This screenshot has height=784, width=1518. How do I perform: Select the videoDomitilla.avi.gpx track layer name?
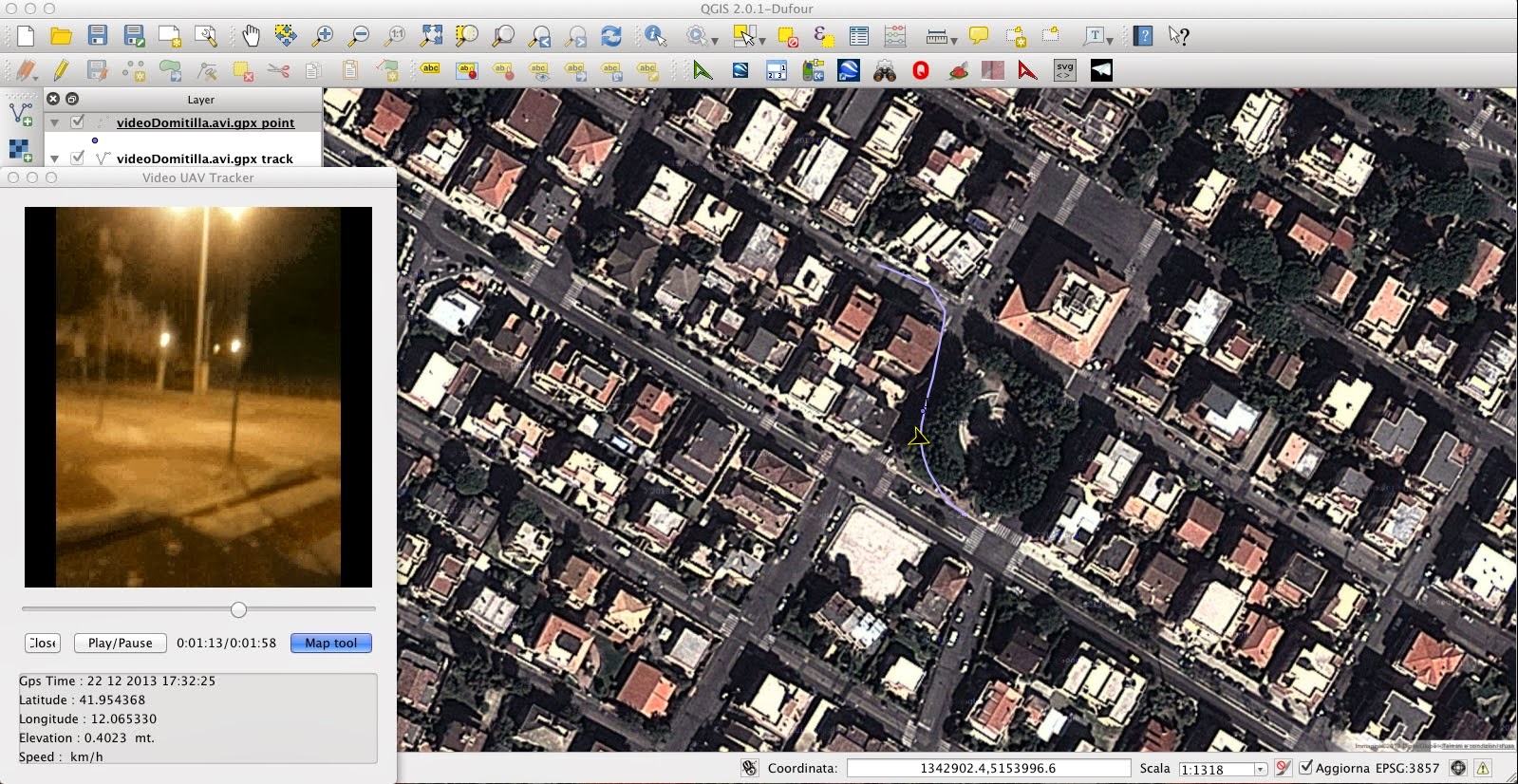coord(205,159)
